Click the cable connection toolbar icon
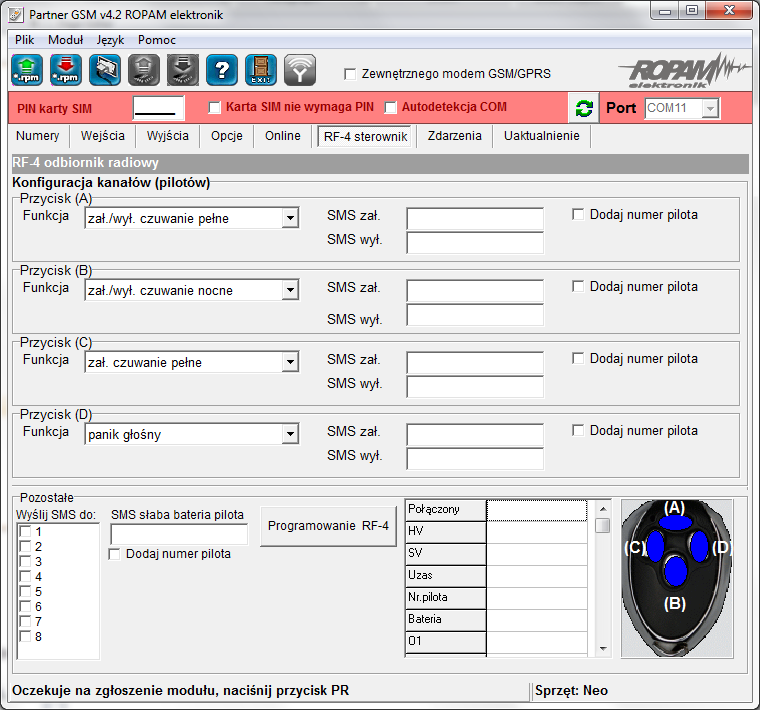Viewport: 760px width, 710px height. [105, 70]
